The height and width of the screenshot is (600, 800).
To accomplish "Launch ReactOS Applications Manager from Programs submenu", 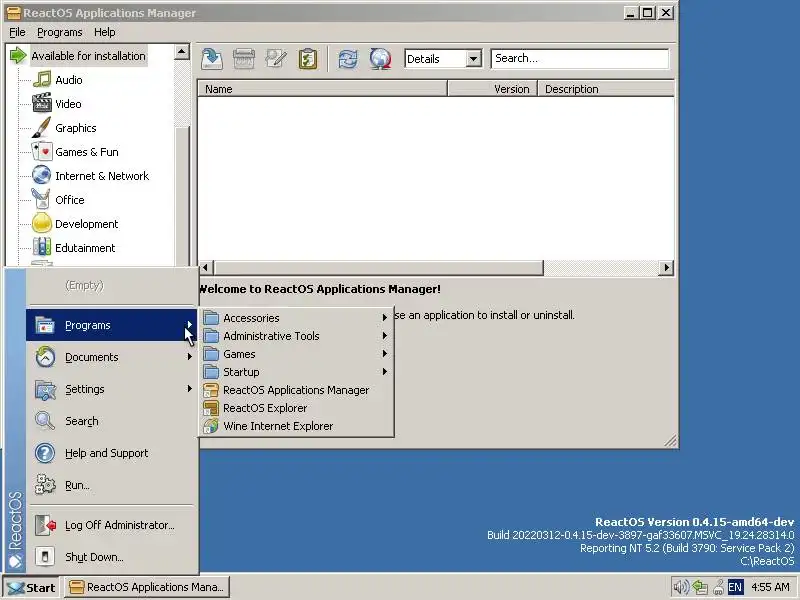I will coord(296,390).
